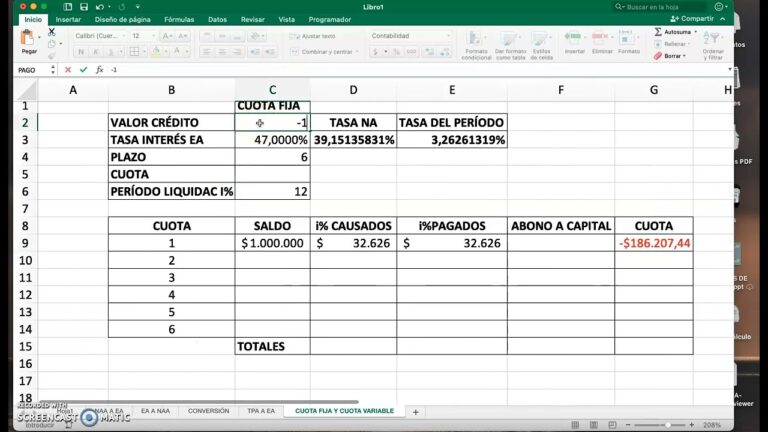
Task: Switch to Normal view in status bar
Action: point(575,425)
